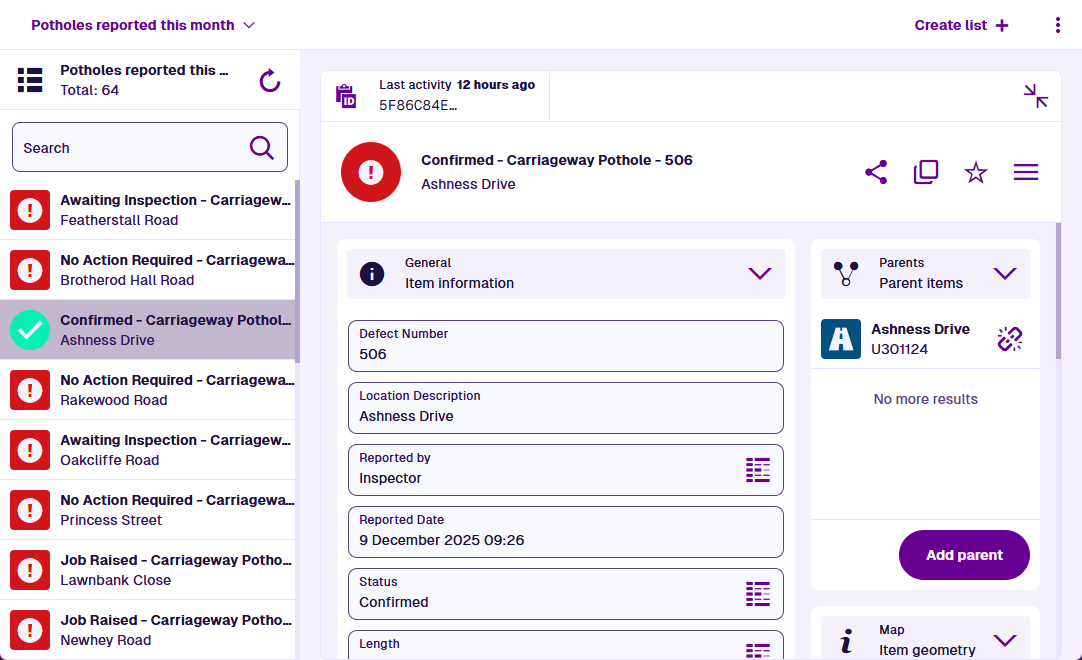Collapse the detail panel with arrows icon
Screen dimensions: 1082x660
click(x=1036, y=96)
